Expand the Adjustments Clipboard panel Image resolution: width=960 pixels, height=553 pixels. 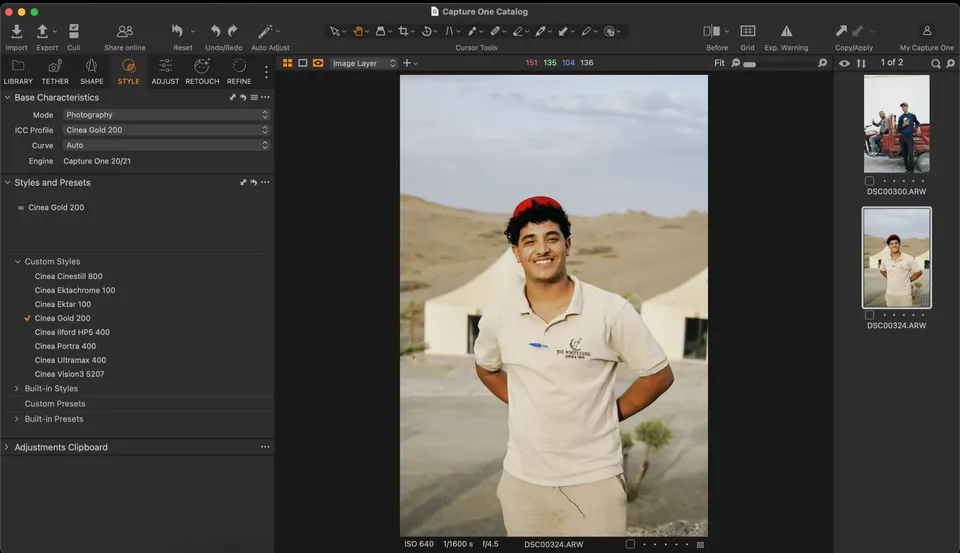tap(7, 447)
